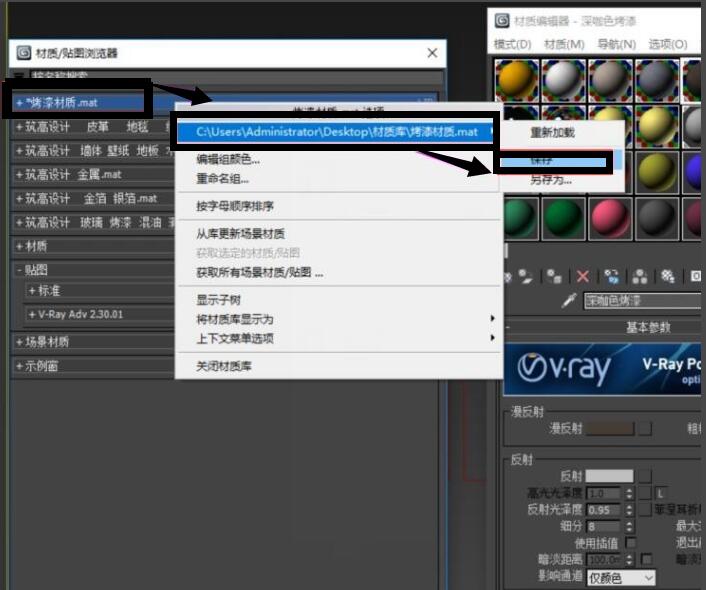Viewport: 706px width, 590px height.
Task: Select the pink material sphere slot
Action: [608, 218]
